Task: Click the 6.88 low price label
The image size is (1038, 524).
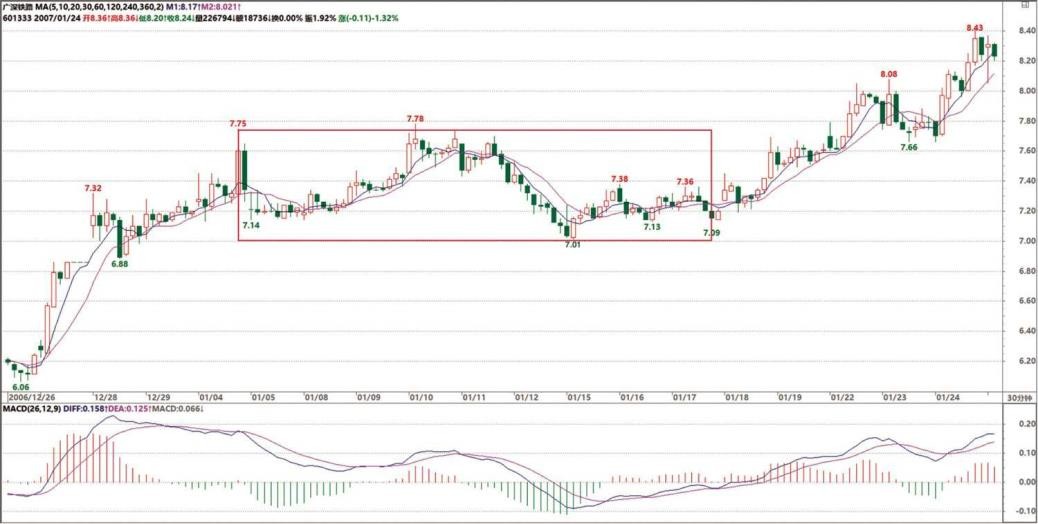Action: click(119, 264)
